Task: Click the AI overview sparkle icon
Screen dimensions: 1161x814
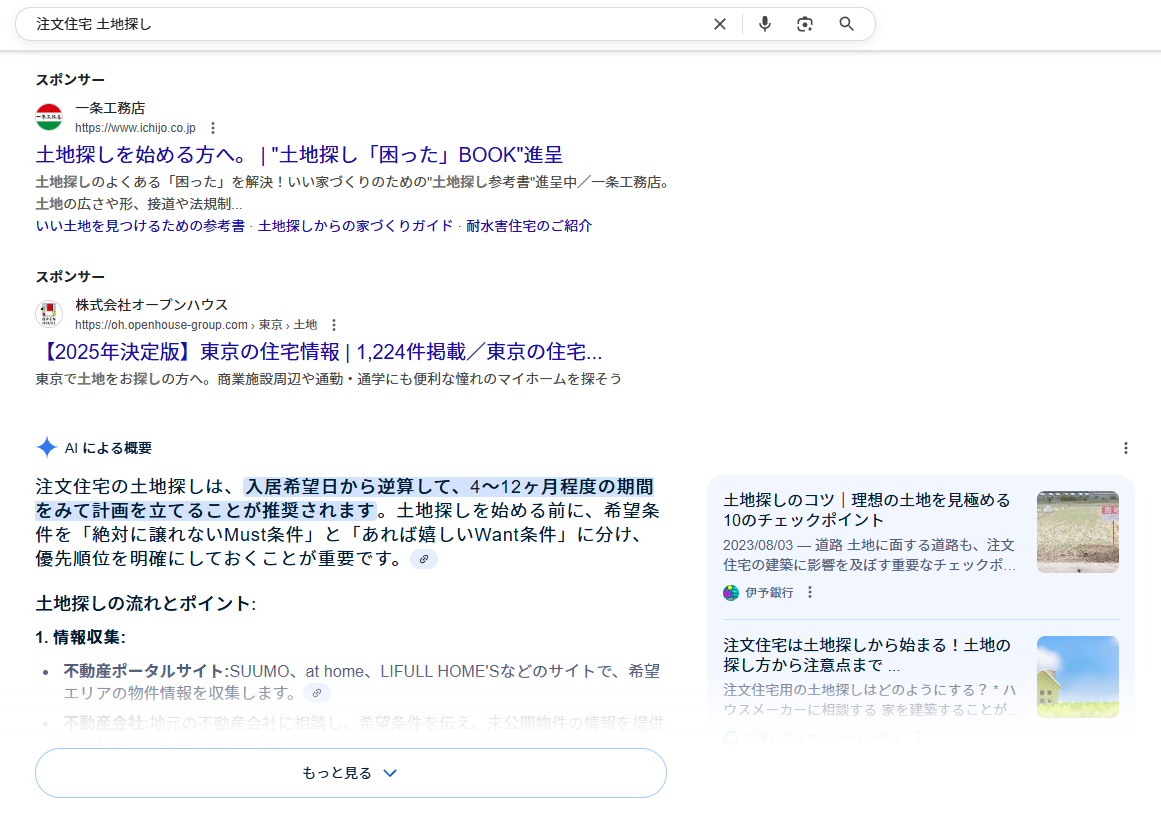Action: click(47, 447)
